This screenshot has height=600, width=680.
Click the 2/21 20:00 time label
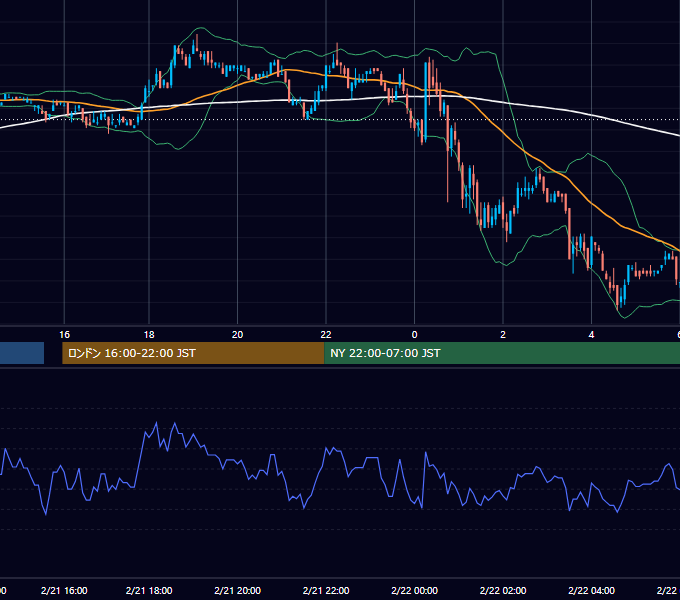click(237, 590)
